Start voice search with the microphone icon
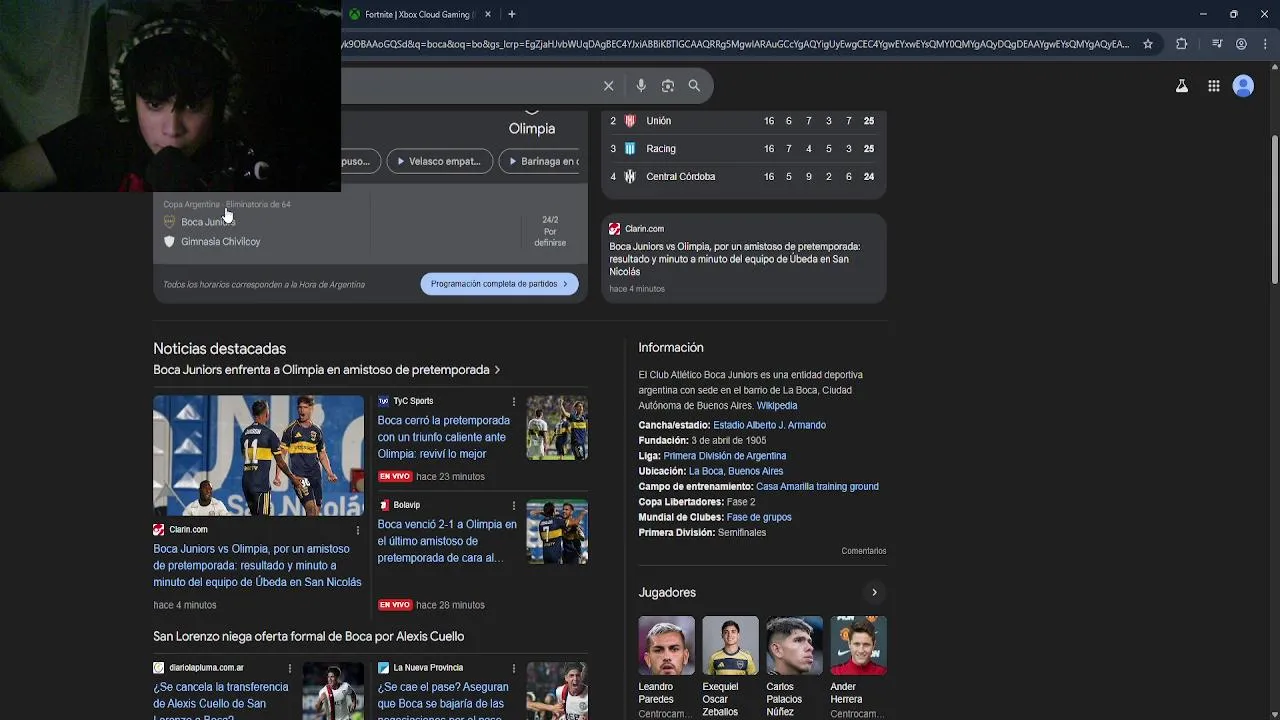 point(641,86)
